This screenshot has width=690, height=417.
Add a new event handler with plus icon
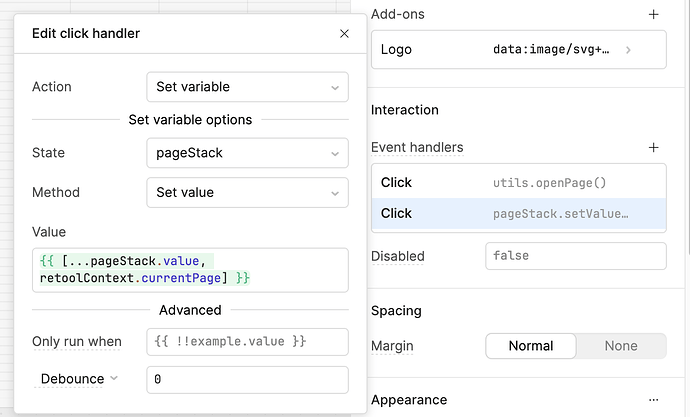pyautogui.click(x=653, y=147)
